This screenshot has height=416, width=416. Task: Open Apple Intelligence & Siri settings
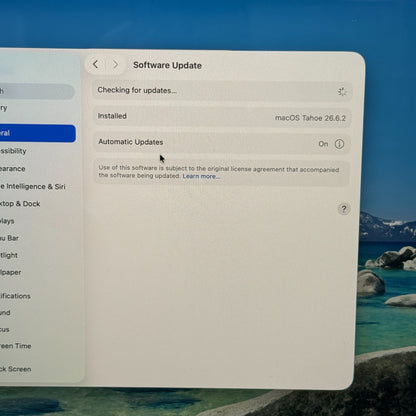(33, 186)
